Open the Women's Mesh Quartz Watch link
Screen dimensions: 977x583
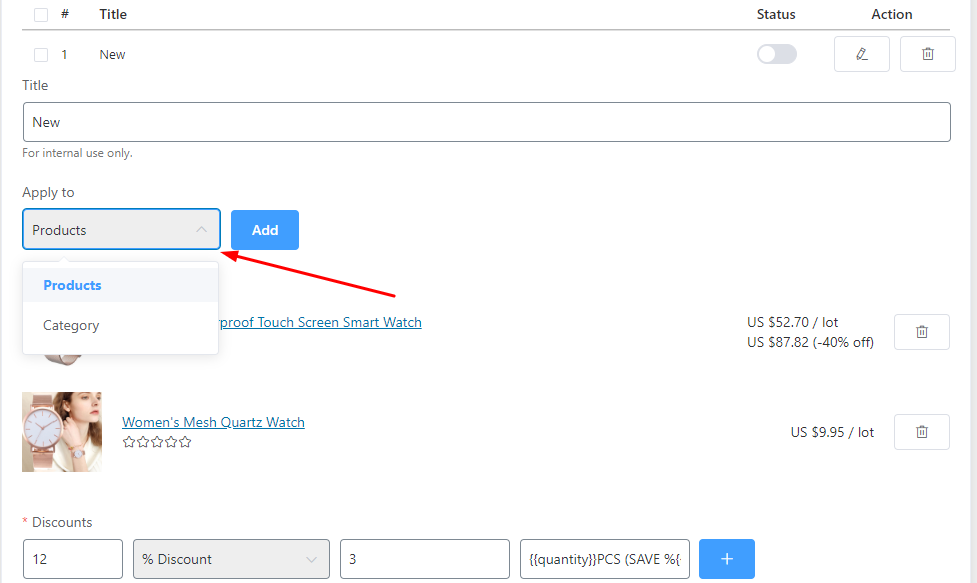[x=213, y=421]
